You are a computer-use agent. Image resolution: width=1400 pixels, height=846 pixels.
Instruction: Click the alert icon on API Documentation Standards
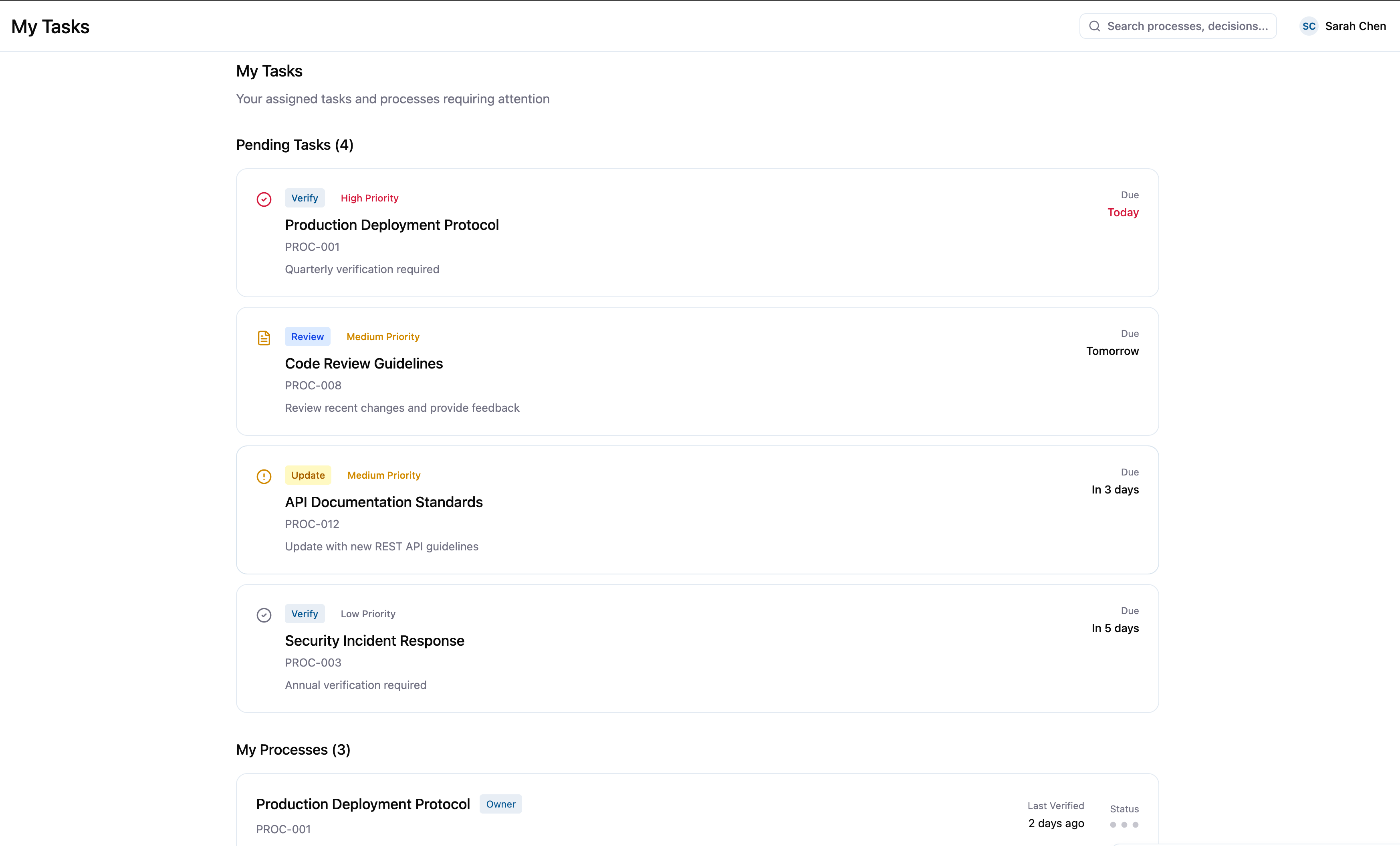(264, 476)
